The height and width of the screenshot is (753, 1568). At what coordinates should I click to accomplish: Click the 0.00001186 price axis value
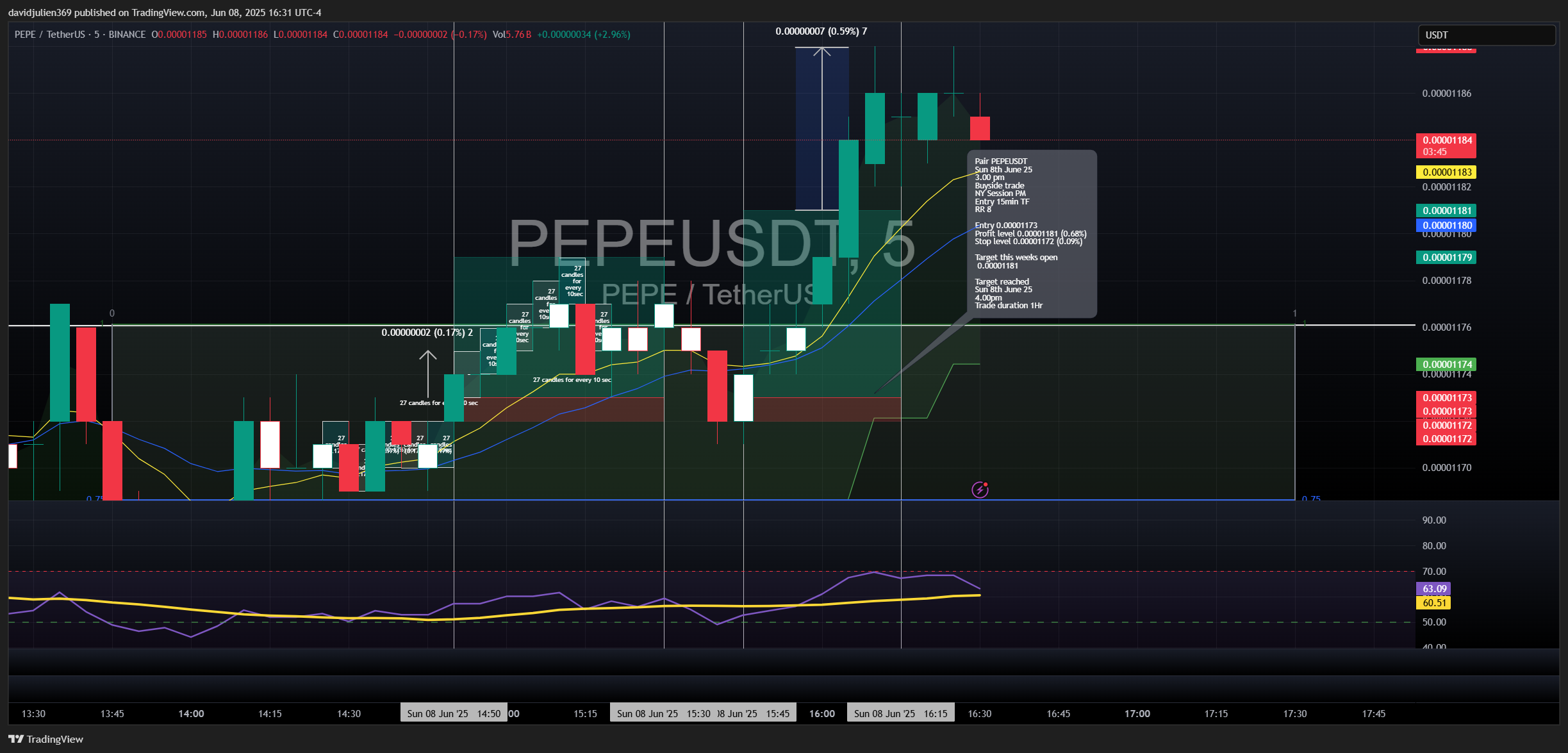(1447, 94)
